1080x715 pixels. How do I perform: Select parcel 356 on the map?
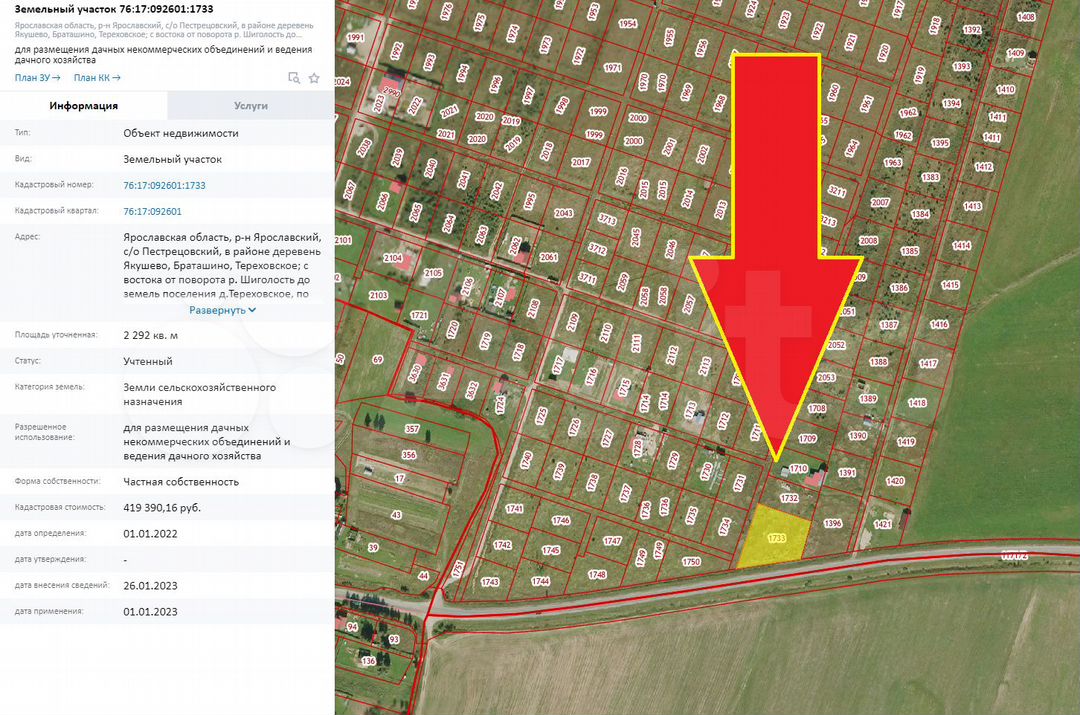[x=408, y=455]
